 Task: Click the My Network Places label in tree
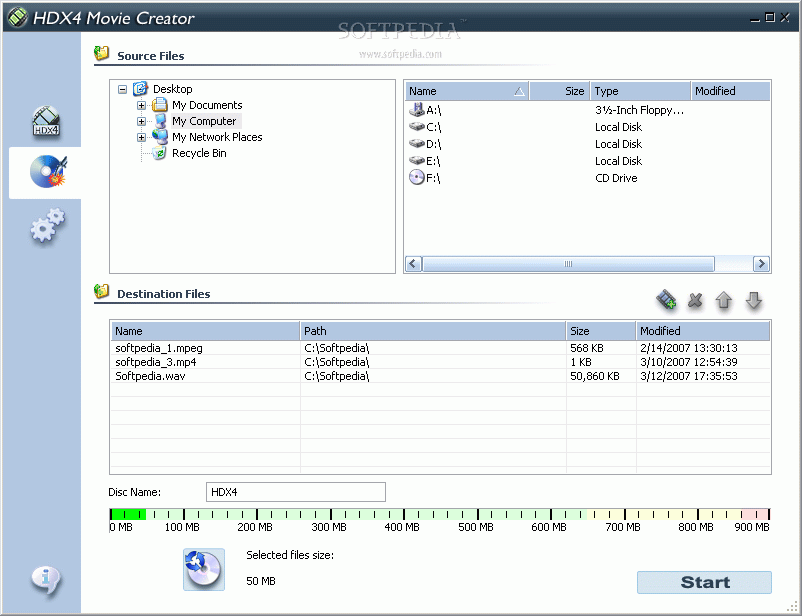(217, 137)
